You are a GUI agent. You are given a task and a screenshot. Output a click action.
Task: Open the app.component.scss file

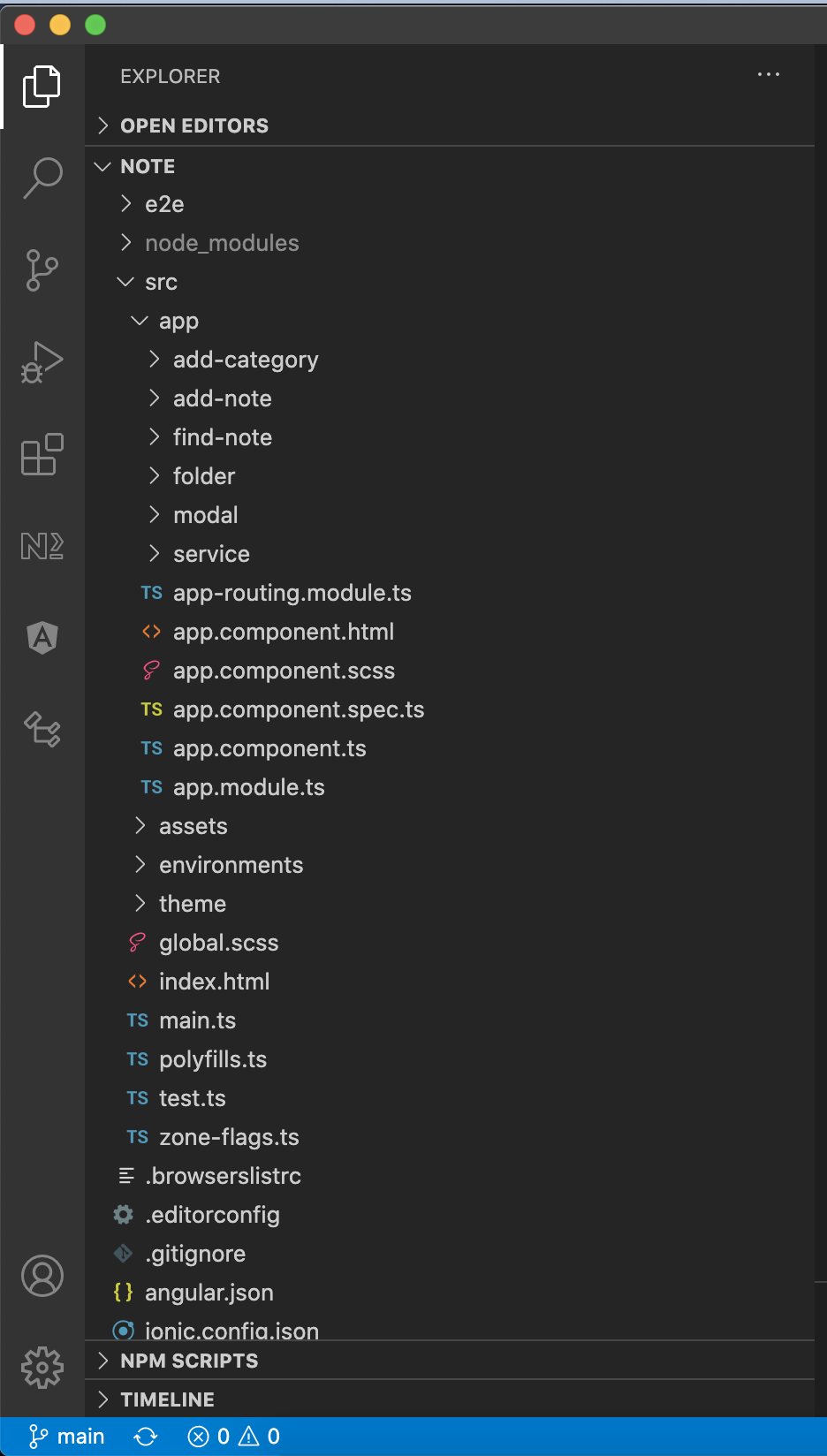coord(284,671)
